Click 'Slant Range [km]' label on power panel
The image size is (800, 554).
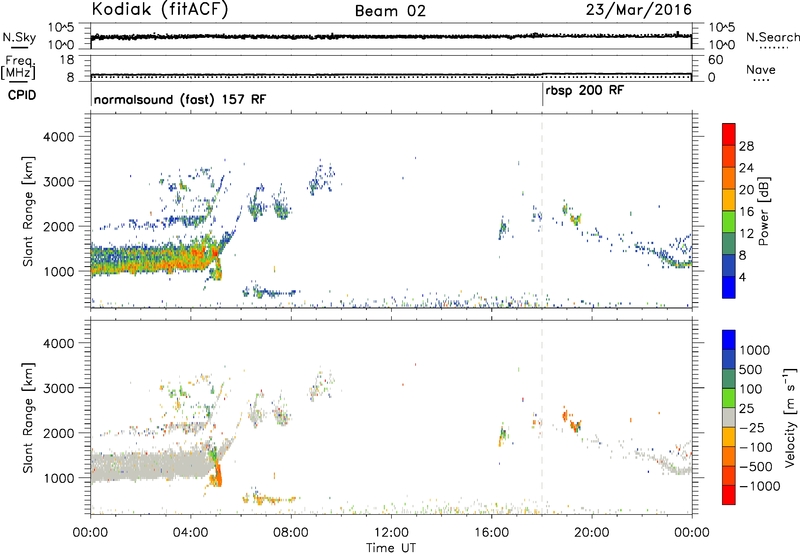coord(28,211)
